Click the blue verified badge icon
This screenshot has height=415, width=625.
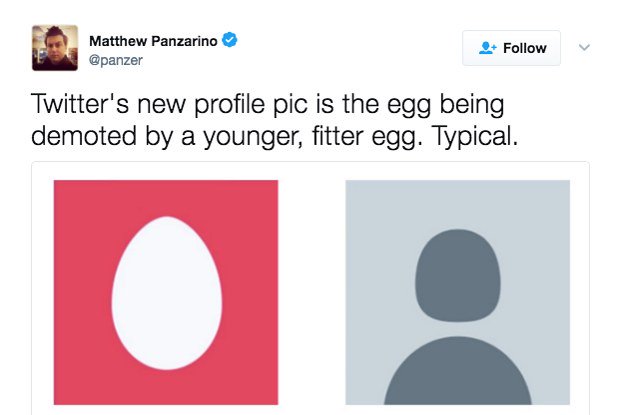[x=230, y=40]
